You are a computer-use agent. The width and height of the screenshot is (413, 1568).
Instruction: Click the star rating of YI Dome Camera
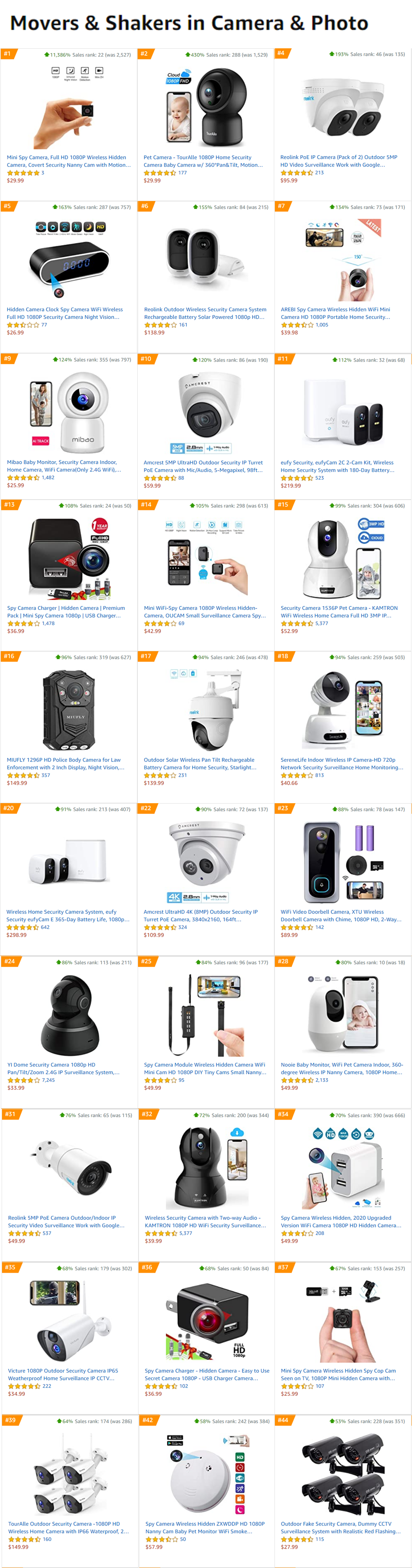pos(23,1080)
